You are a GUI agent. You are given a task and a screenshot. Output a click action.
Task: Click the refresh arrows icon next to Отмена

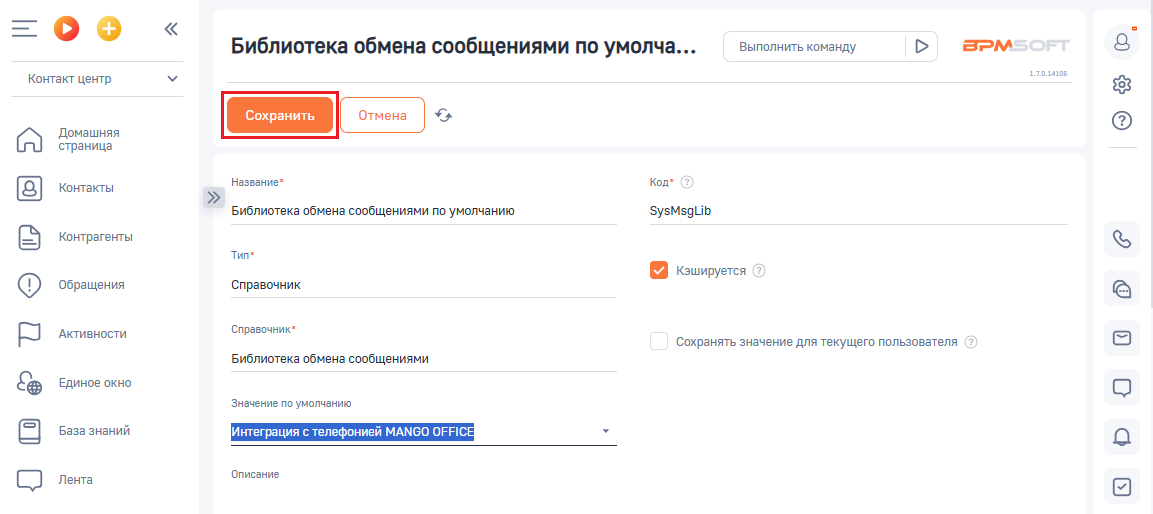(x=443, y=115)
